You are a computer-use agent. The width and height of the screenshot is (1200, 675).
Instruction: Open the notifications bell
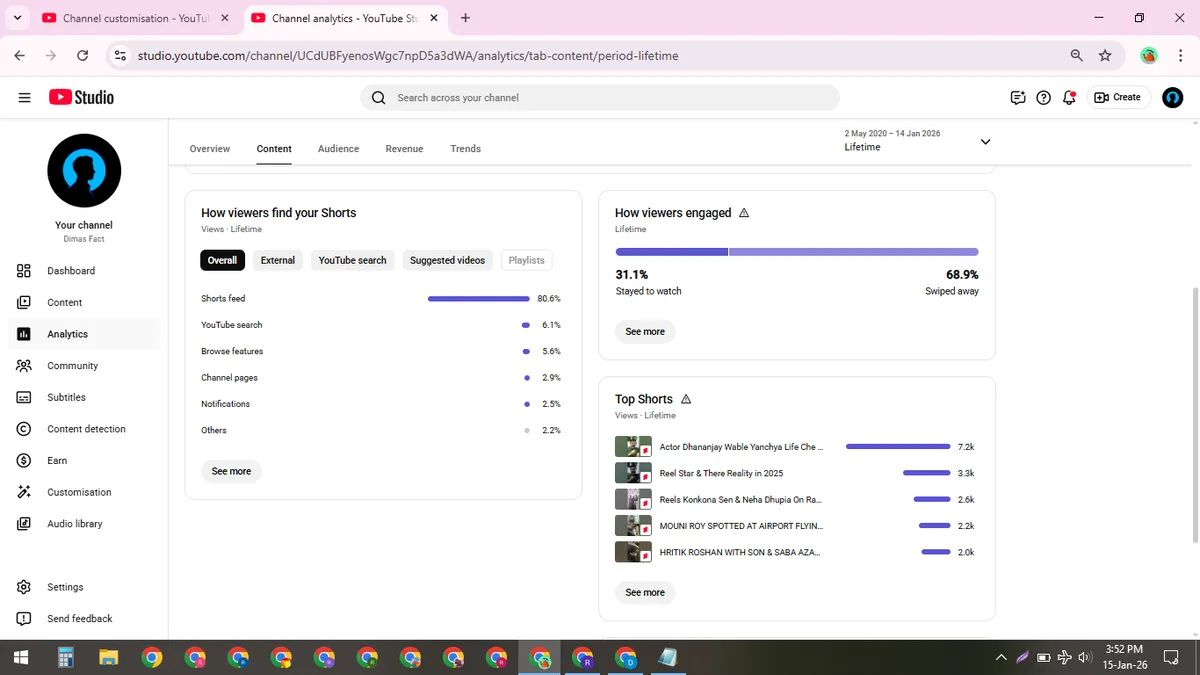1070,97
